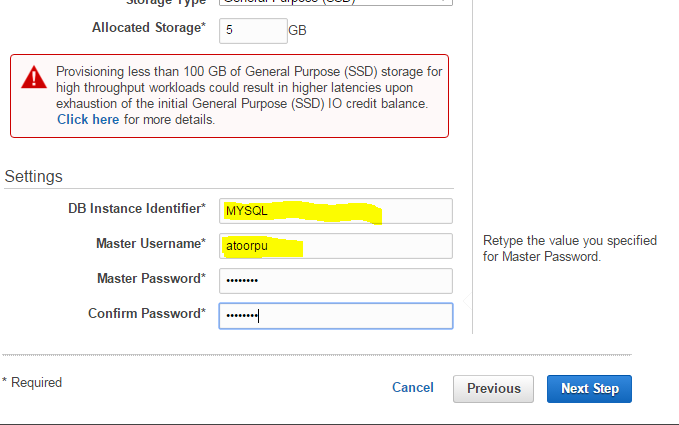The image size is (679, 425).
Task: Click the '* Required' footnote
Action: (x=32, y=382)
